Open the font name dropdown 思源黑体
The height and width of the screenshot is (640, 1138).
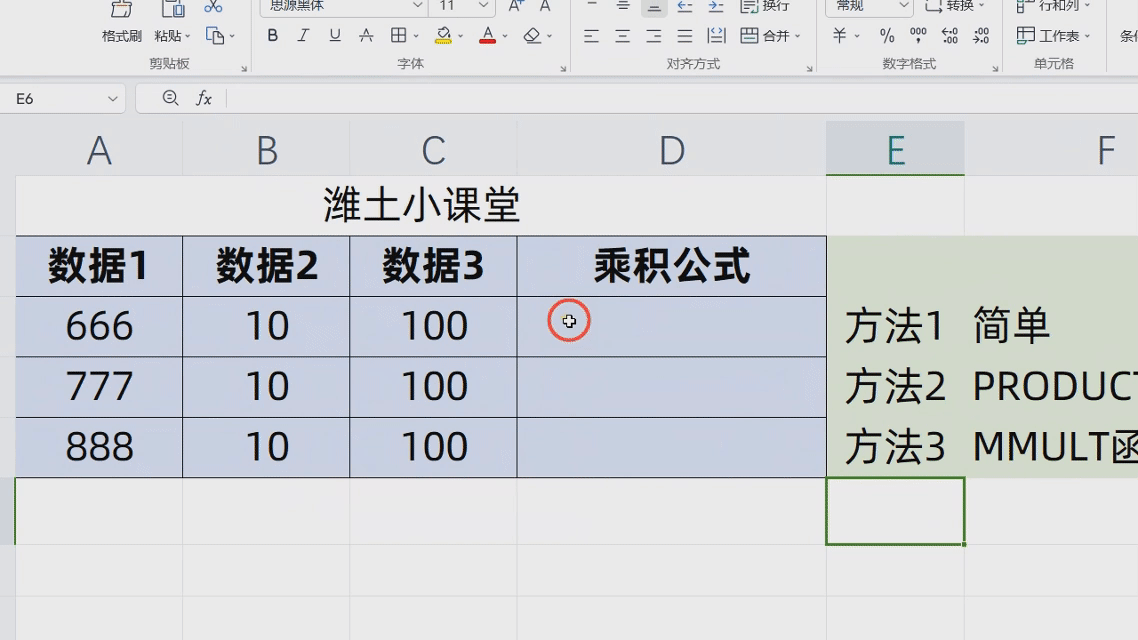coord(343,7)
